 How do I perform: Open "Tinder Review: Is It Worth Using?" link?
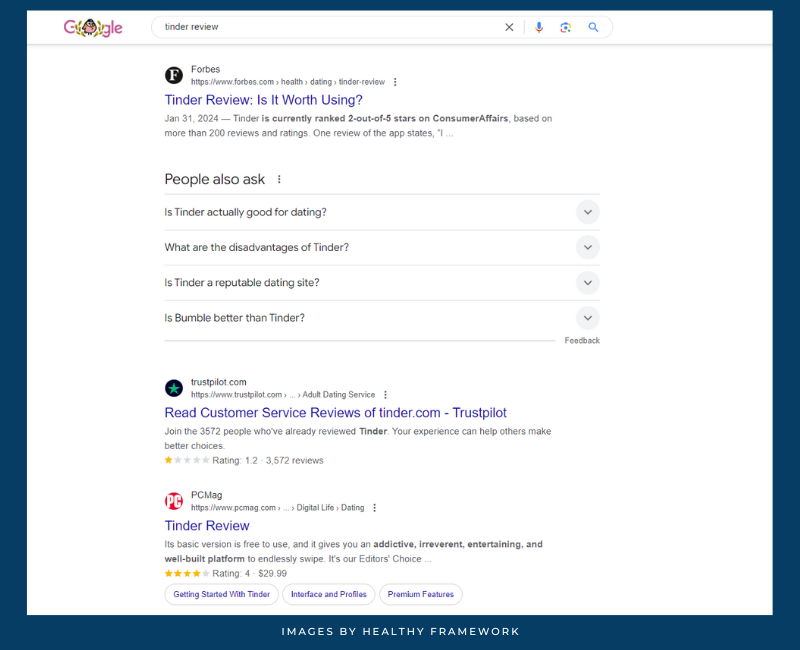pyautogui.click(x=263, y=100)
